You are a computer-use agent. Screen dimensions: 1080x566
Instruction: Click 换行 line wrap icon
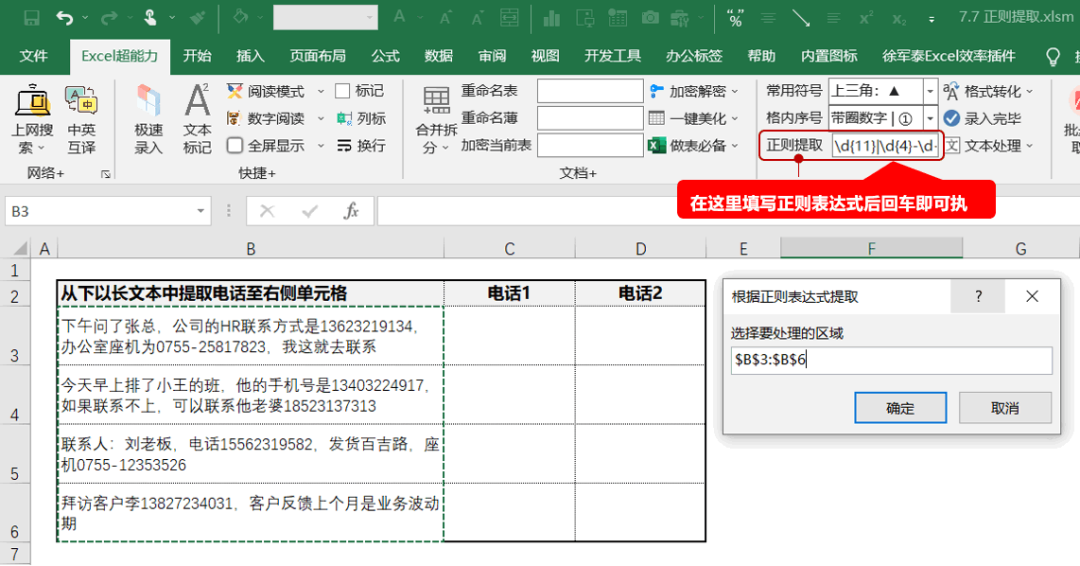point(344,146)
